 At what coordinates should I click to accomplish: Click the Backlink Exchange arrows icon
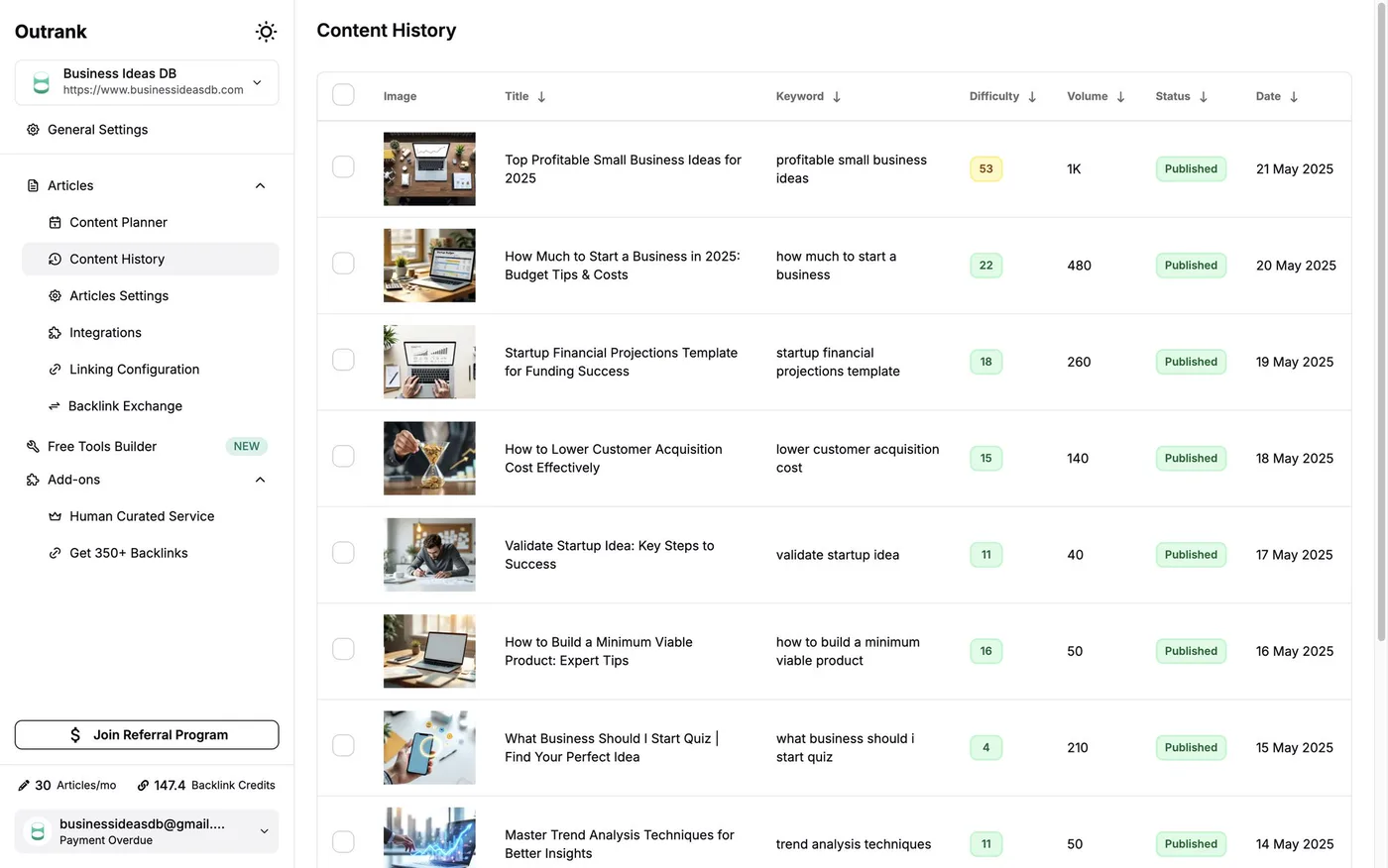click(x=55, y=406)
